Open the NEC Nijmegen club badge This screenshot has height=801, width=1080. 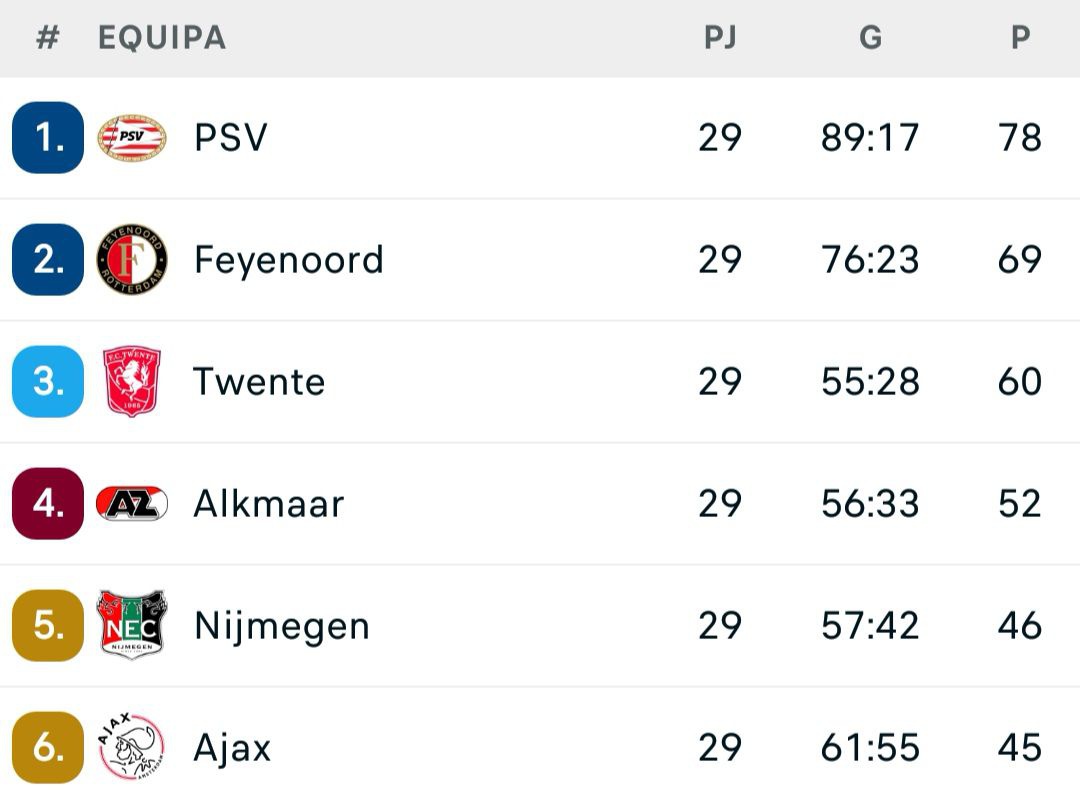(132, 625)
